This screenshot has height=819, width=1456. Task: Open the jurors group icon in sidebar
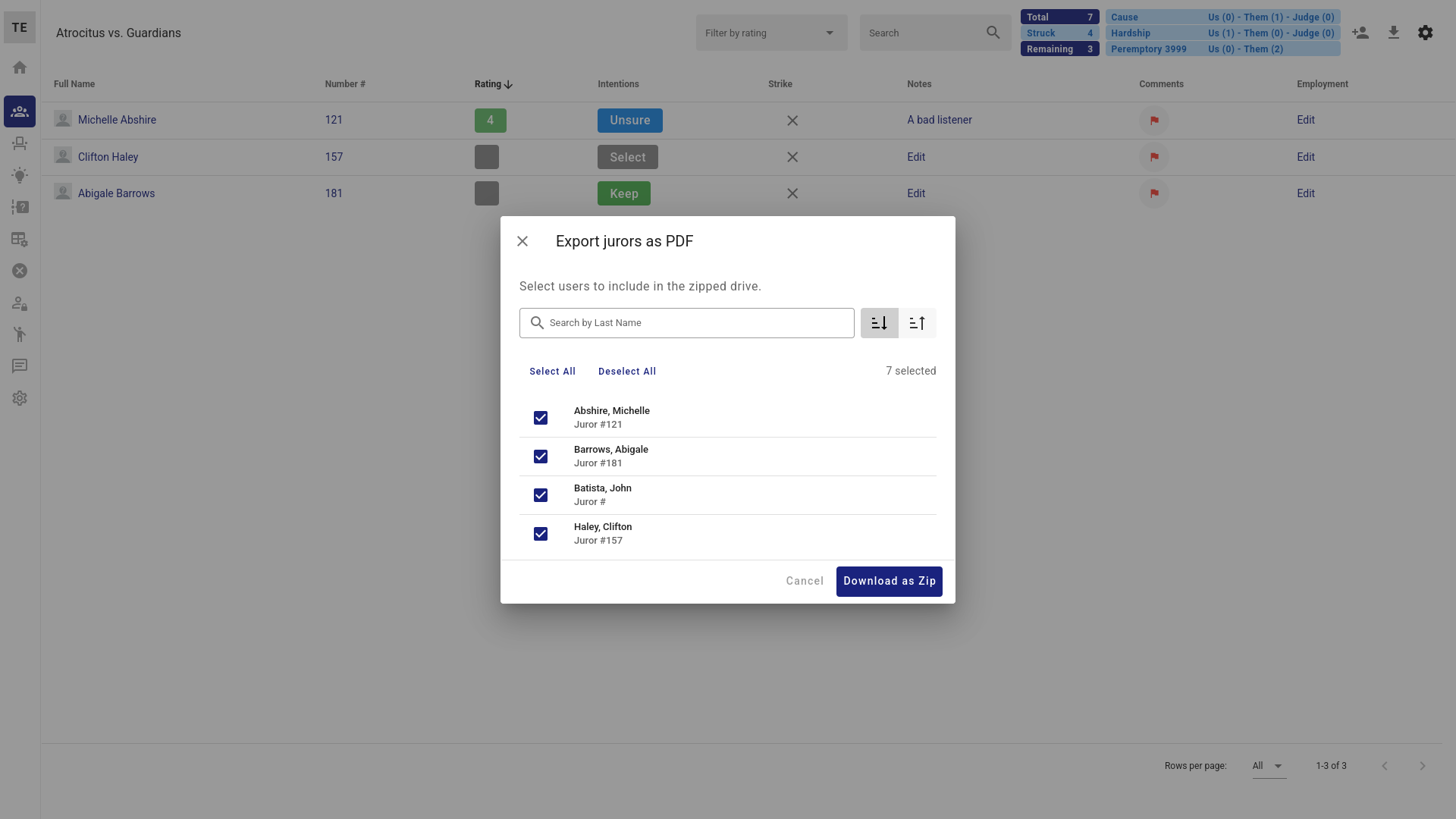(20, 111)
